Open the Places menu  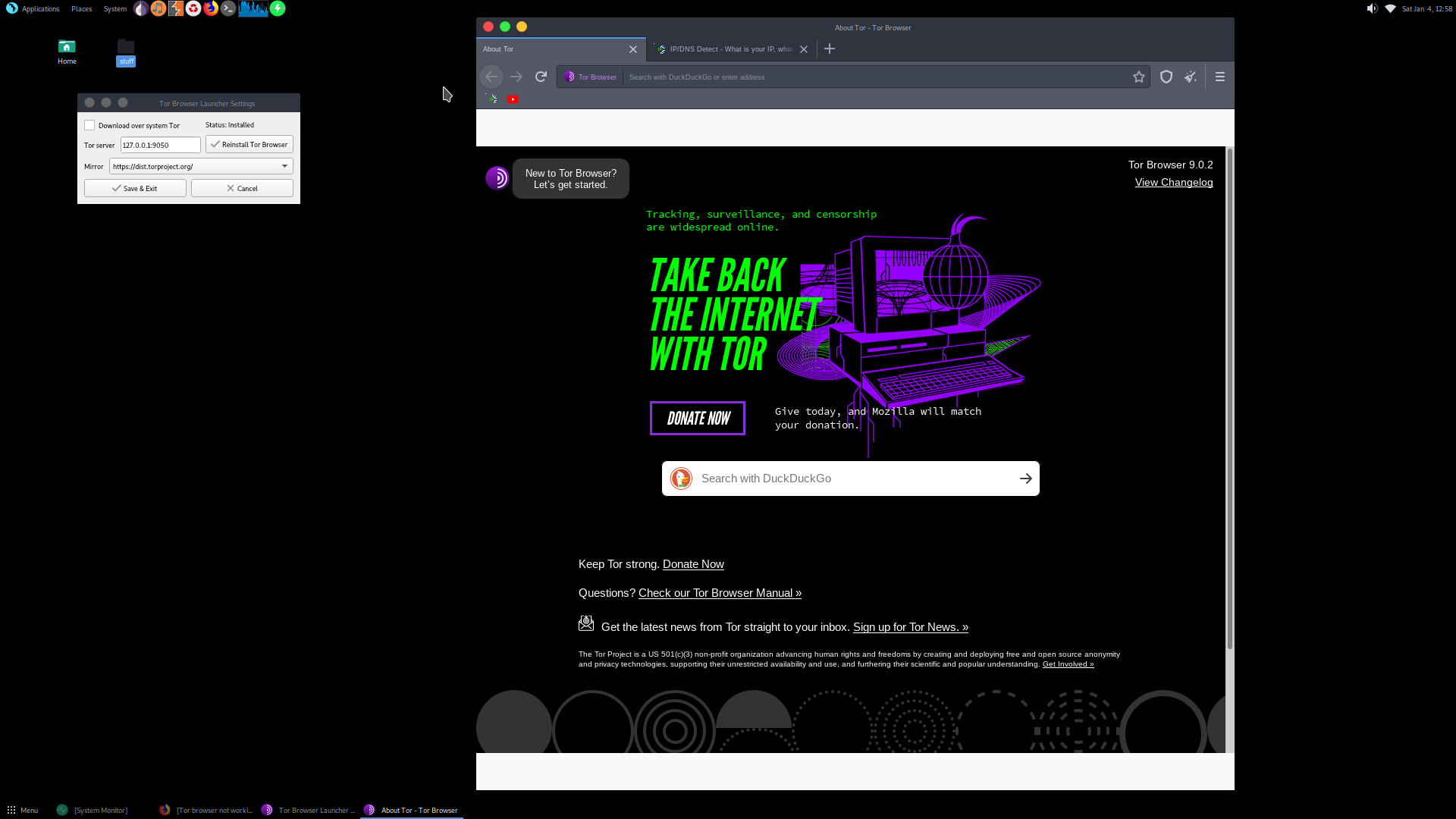(81, 8)
